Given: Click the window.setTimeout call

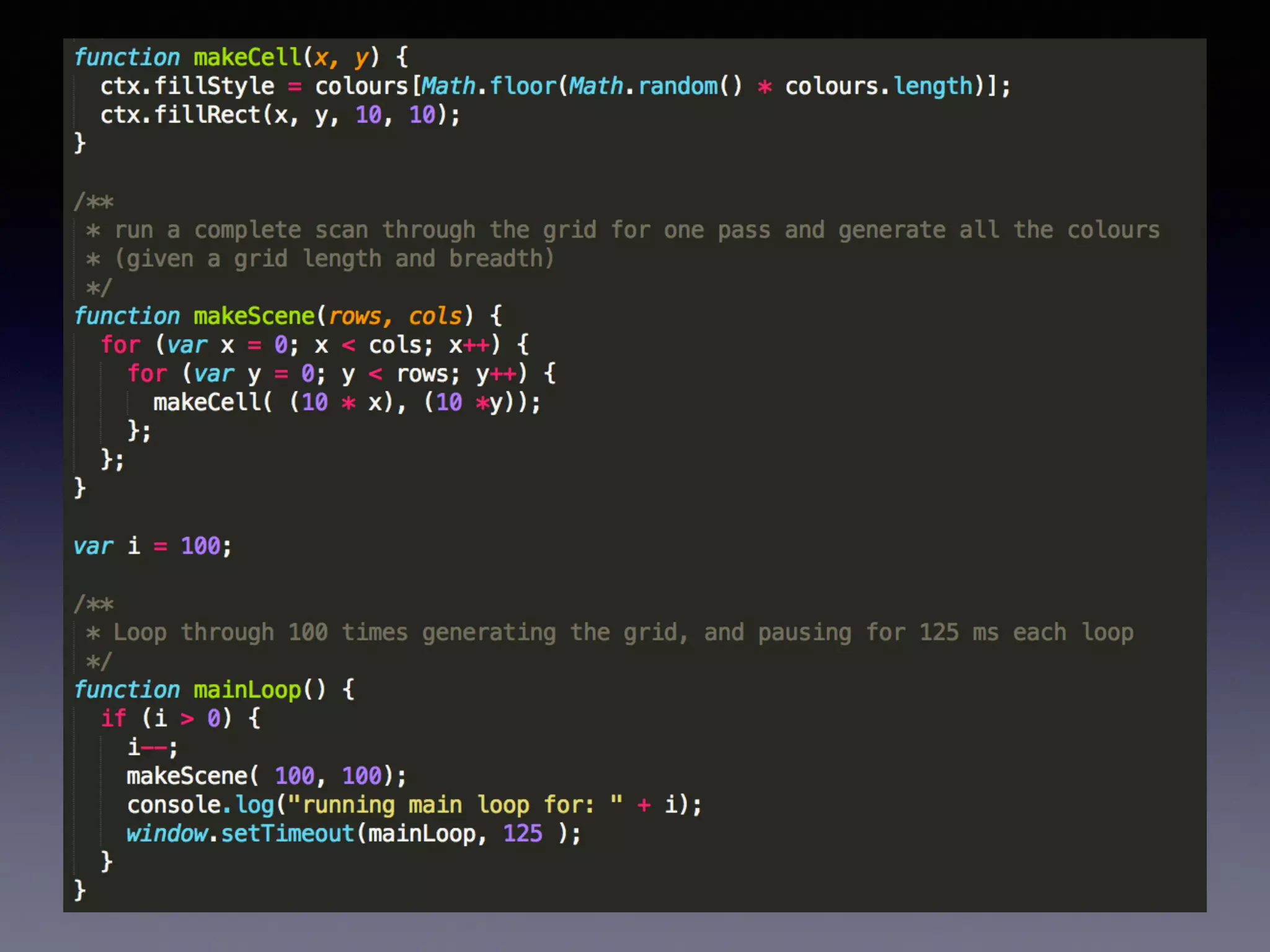Looking at the screenshot, I should pyautogui.click(x=240, y=834).
